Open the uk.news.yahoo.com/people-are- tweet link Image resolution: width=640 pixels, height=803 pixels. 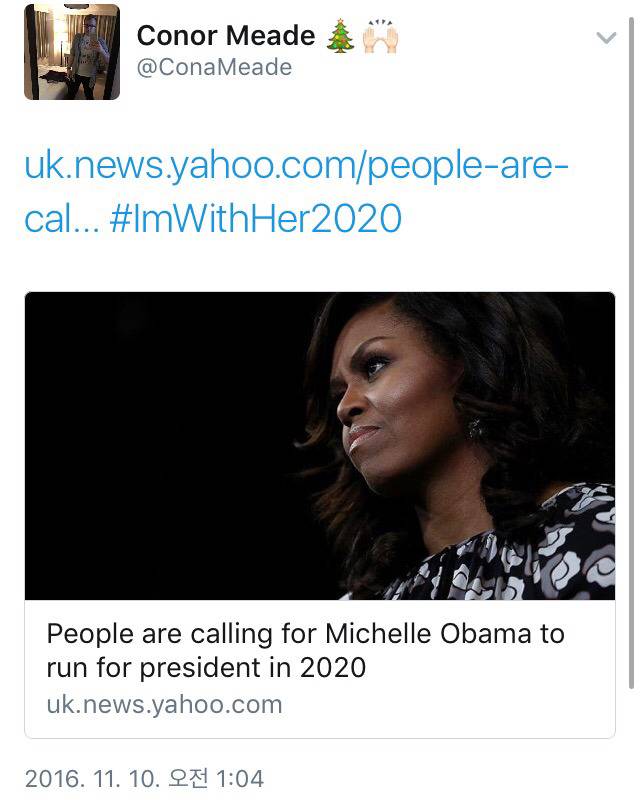(x=296, y=165)
